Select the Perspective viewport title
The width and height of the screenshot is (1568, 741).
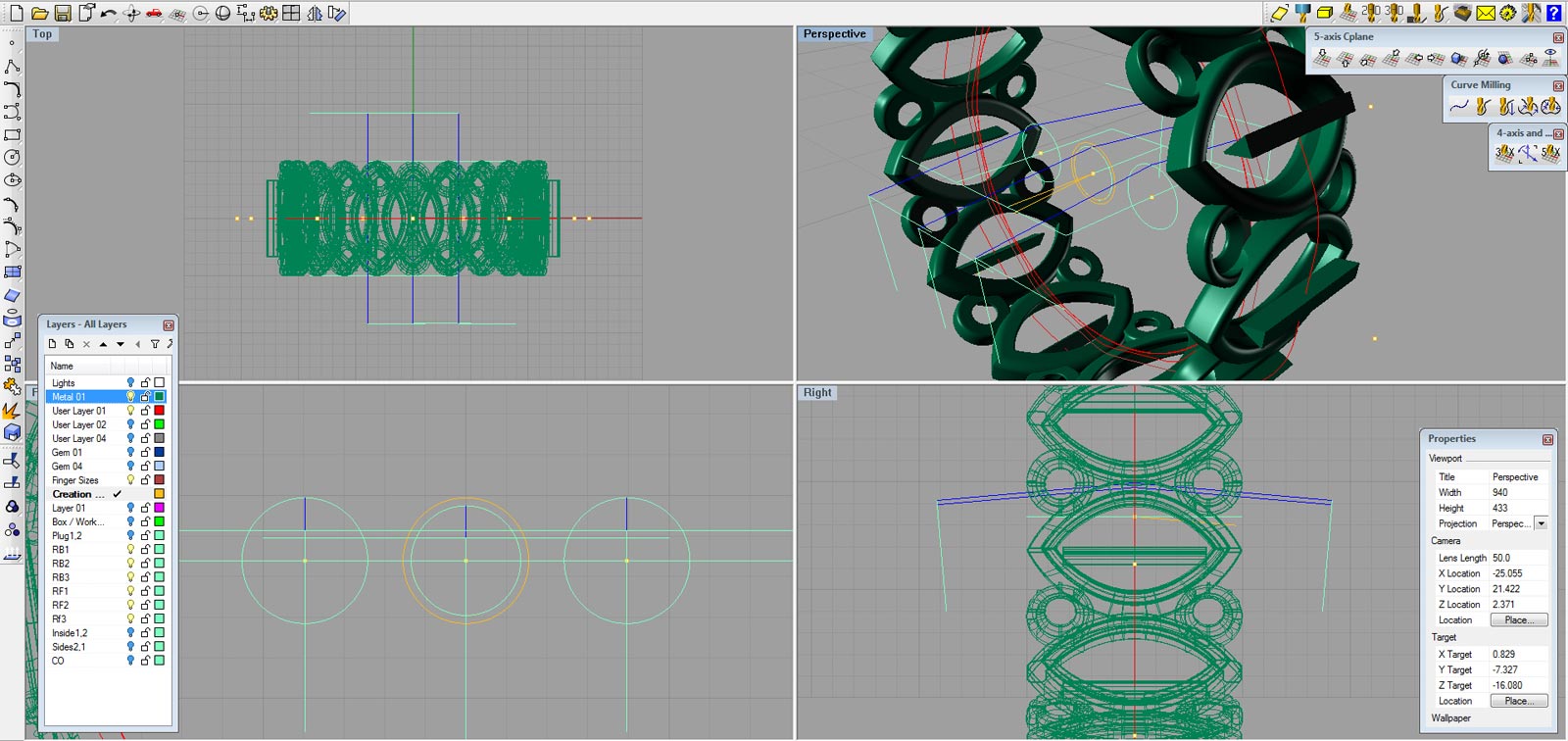pyautogui.click(x=834, y=33)
